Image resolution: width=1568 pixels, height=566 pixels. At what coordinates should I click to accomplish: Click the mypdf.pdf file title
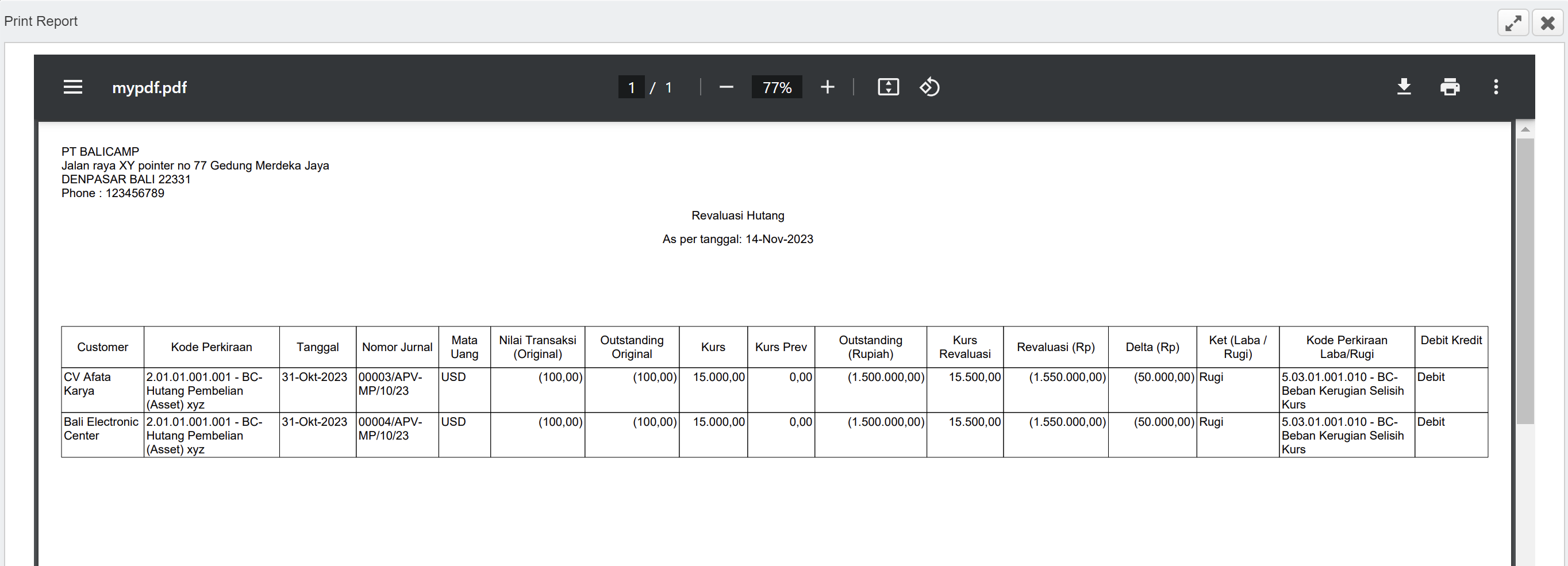click(x=149, y=87)
